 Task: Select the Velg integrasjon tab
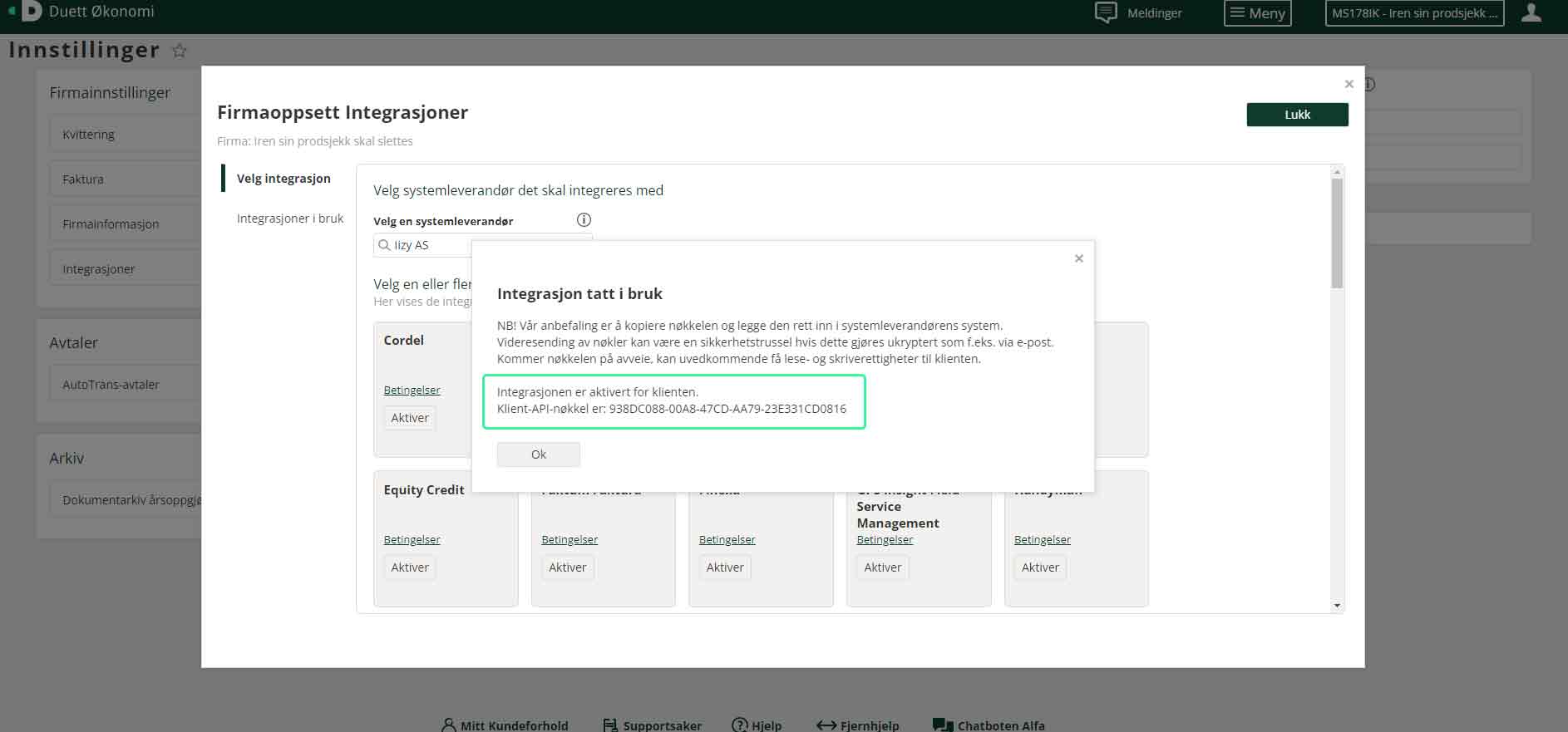(283, 179)
